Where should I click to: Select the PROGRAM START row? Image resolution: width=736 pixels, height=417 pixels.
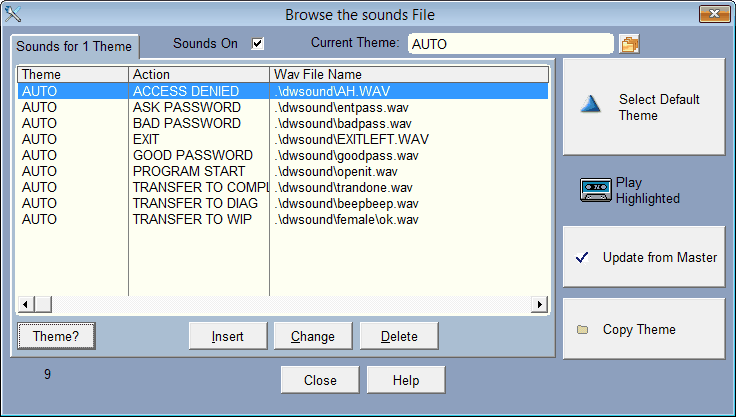[283, 171]
